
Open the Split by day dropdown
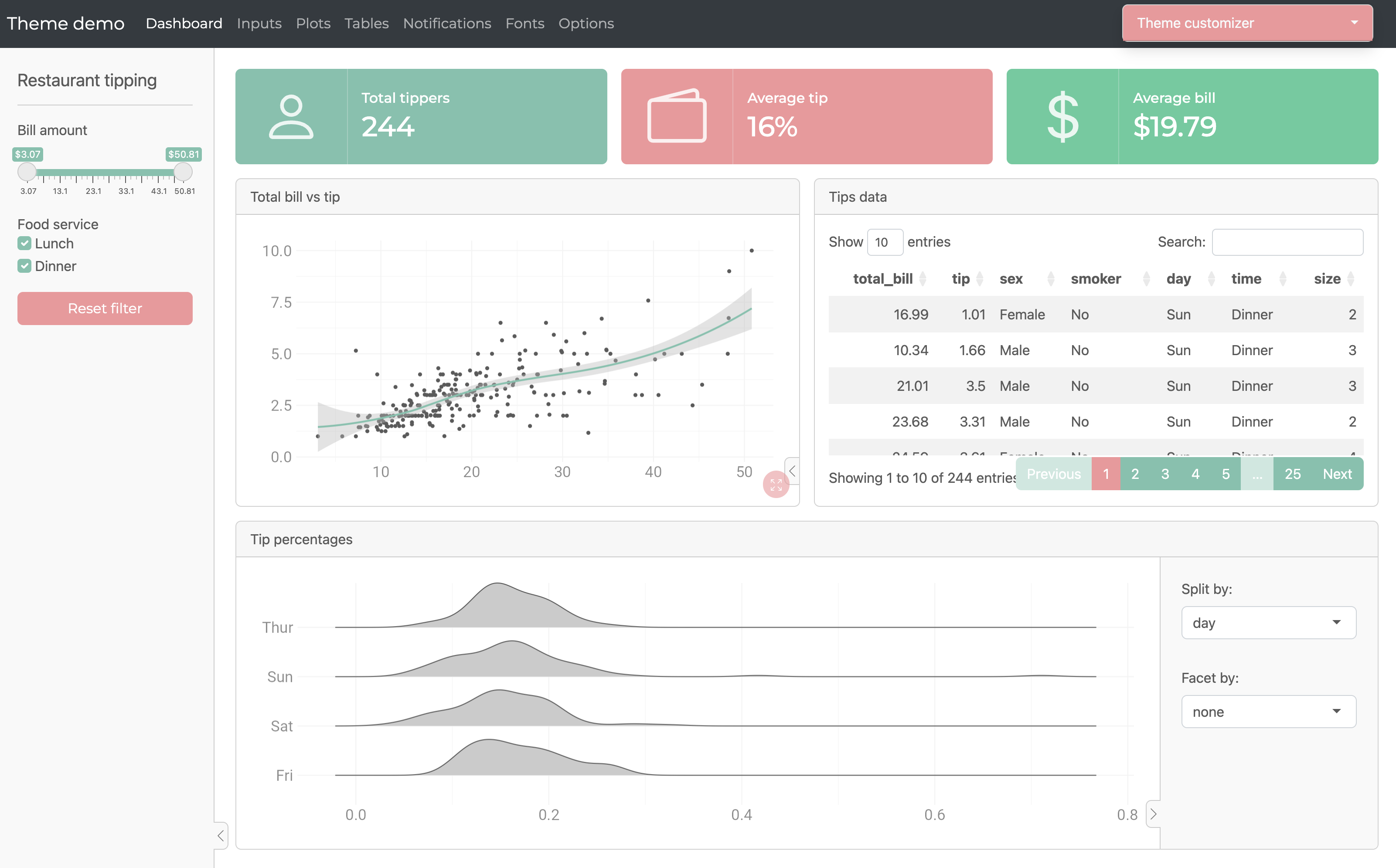coord(1268,622)
